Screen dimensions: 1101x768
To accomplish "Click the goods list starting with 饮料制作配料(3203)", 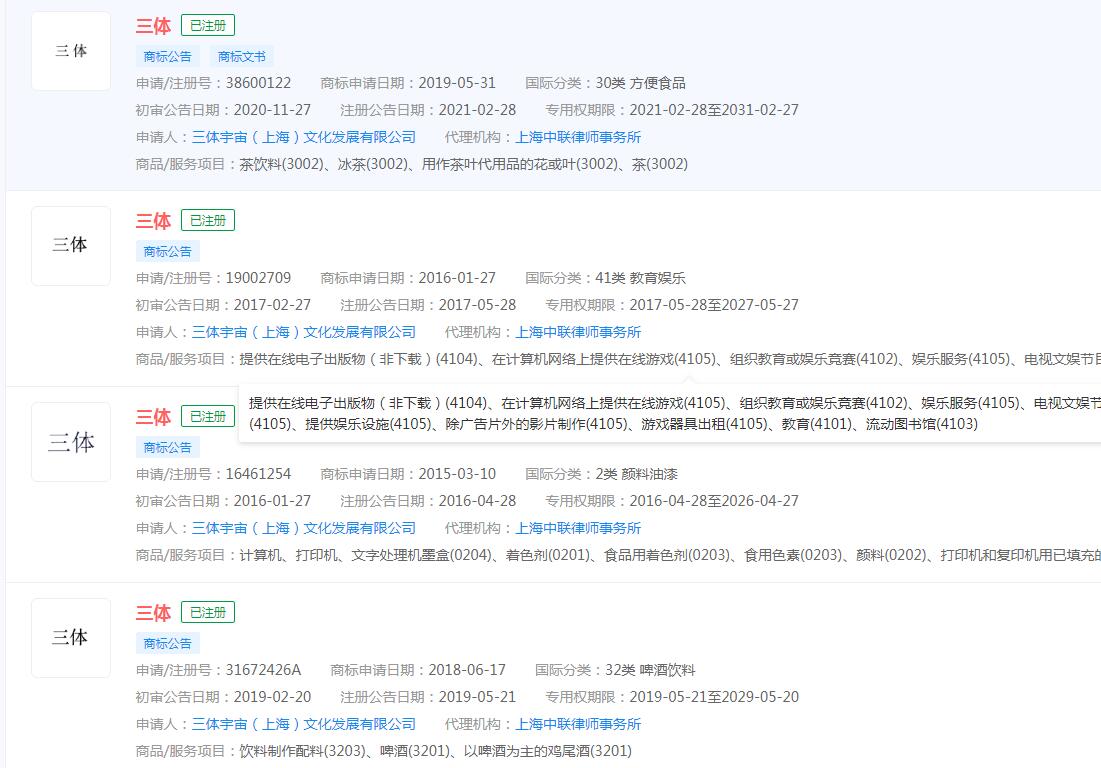I will tap(435, 751).
